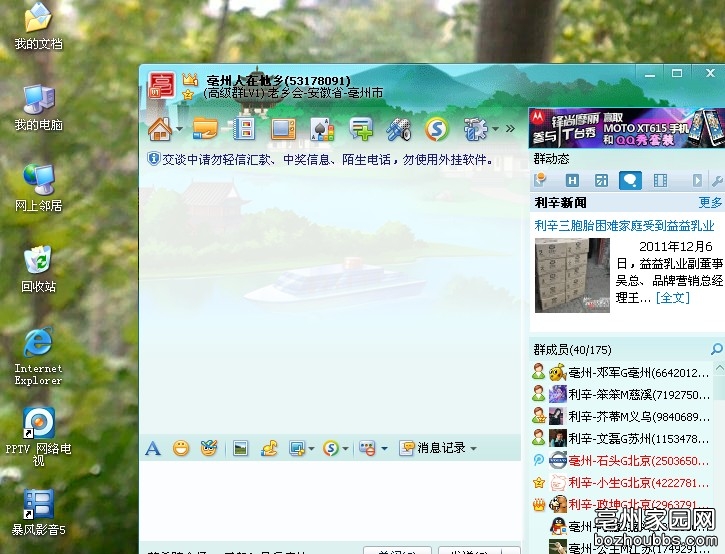The width and height of the screenshot is (725, 554).
Task: Expand dropdown next to chat S icon
Action: click(x=345, y=449)
